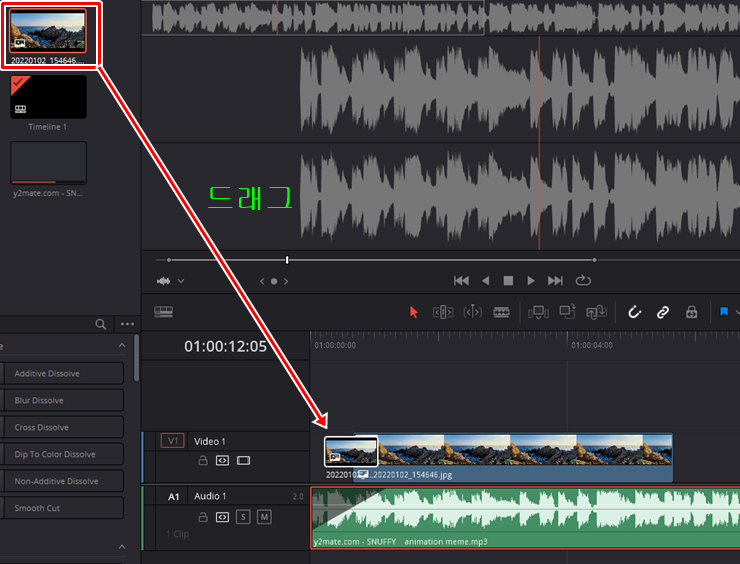
Task: Select the Smooth Cut transition
Action: pos(63,508)
